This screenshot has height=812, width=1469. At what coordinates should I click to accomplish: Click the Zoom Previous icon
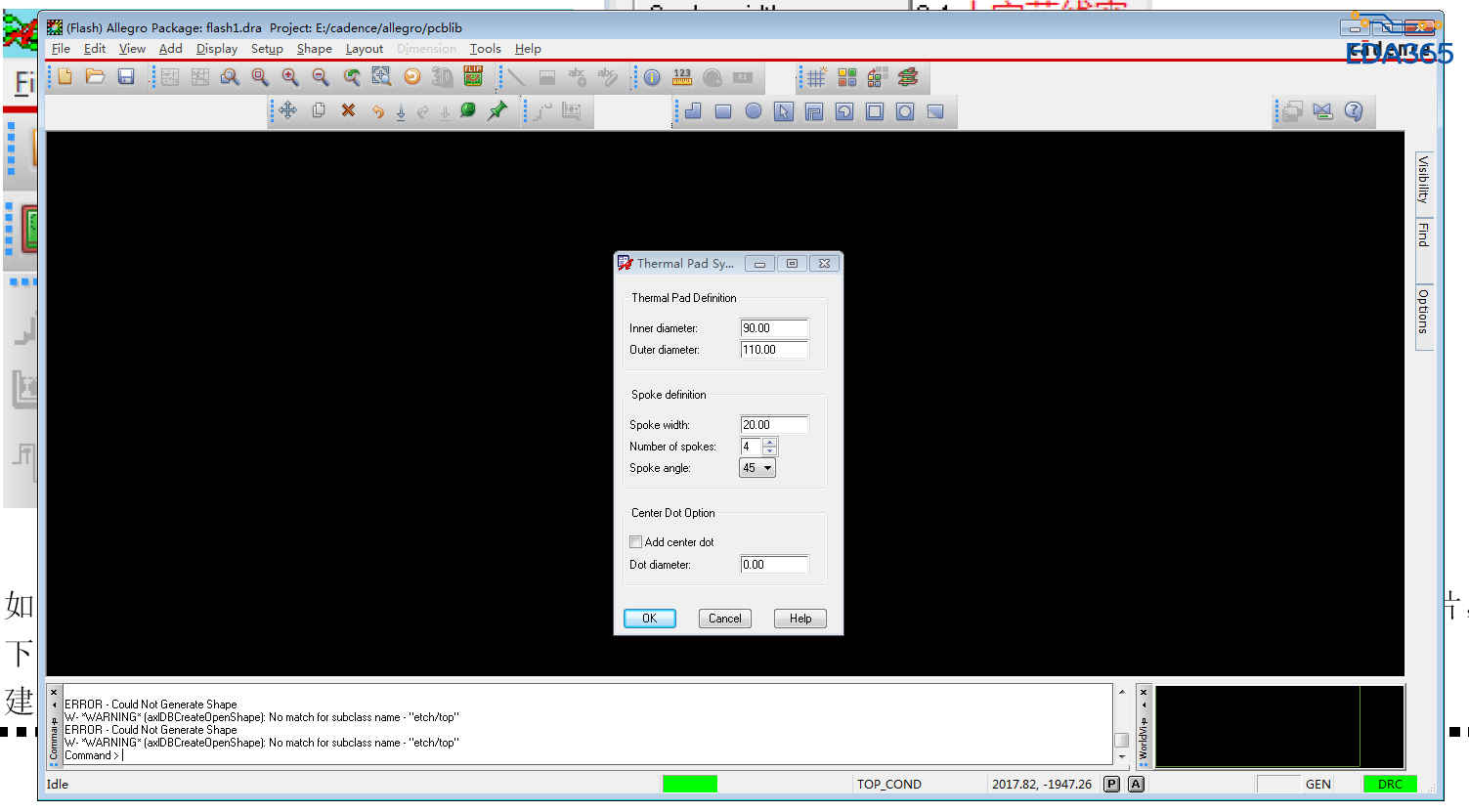(x=352, y=77)
